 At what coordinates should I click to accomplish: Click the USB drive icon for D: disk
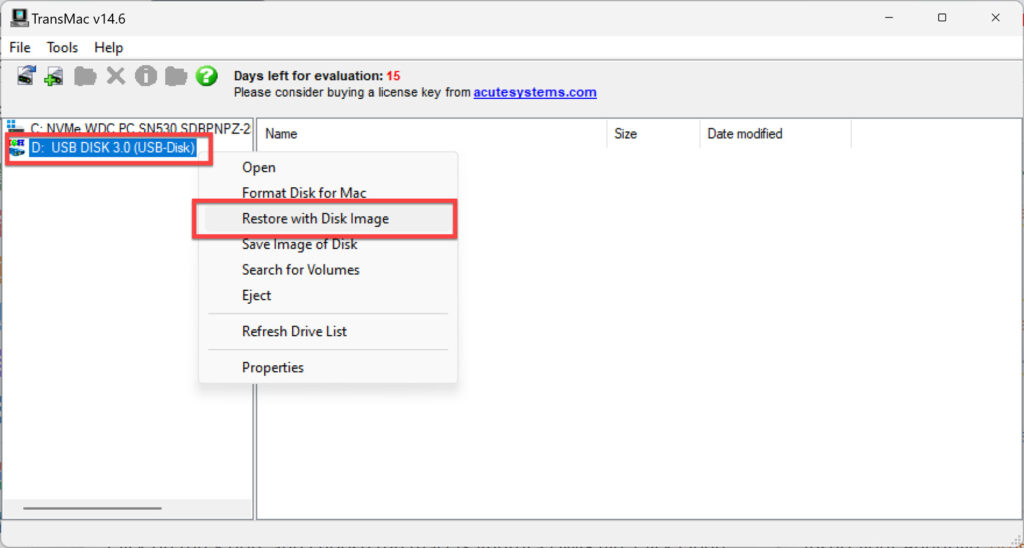coord(18,148)
